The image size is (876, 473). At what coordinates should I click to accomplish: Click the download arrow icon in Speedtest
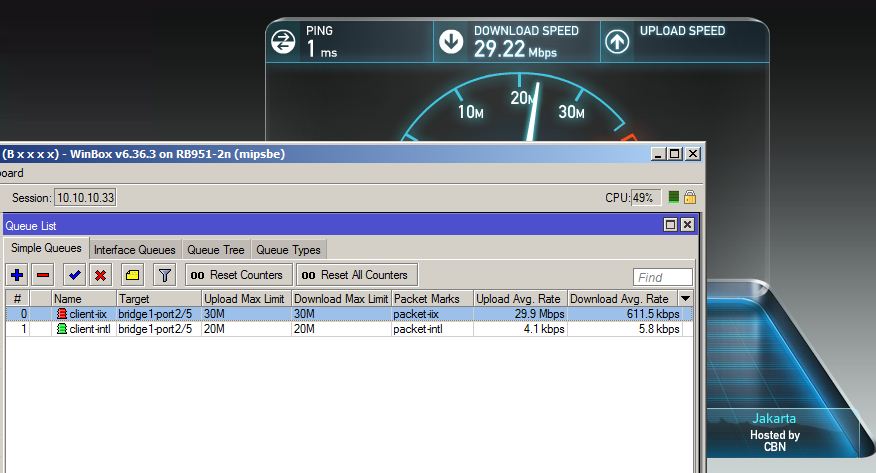(x=451, y=41)
